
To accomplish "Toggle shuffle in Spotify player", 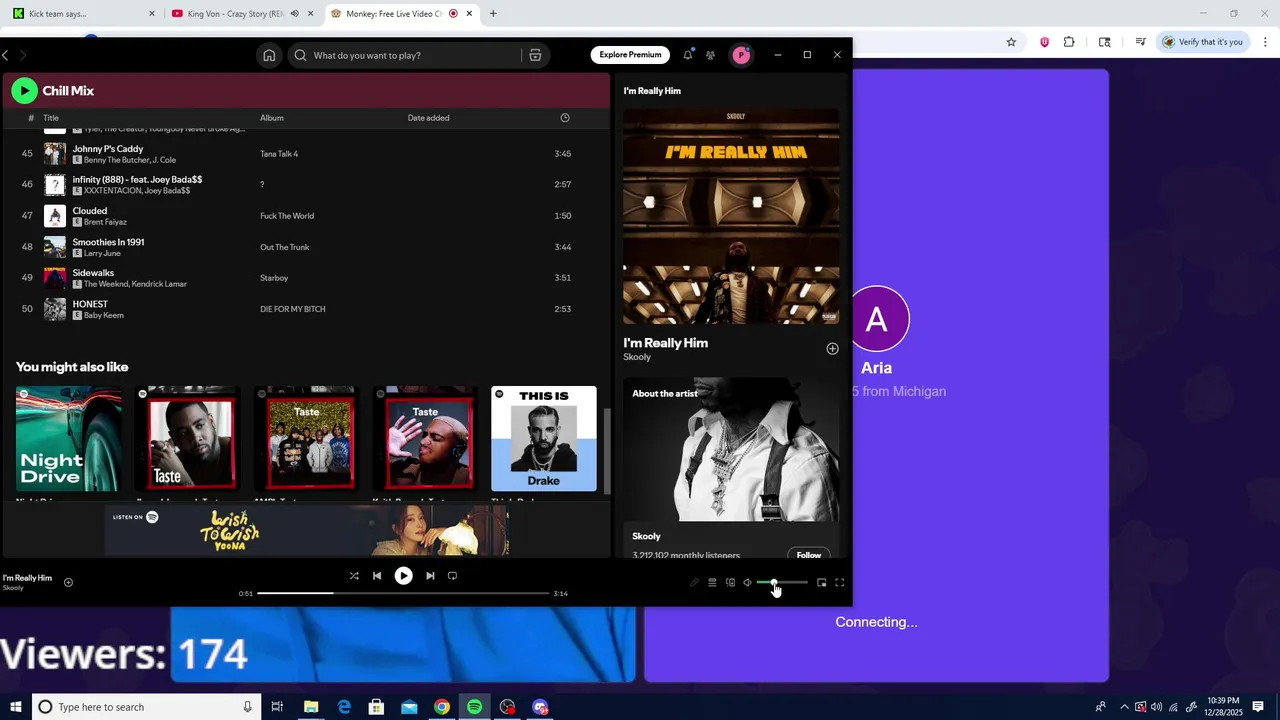I will [x=353, y=576].
